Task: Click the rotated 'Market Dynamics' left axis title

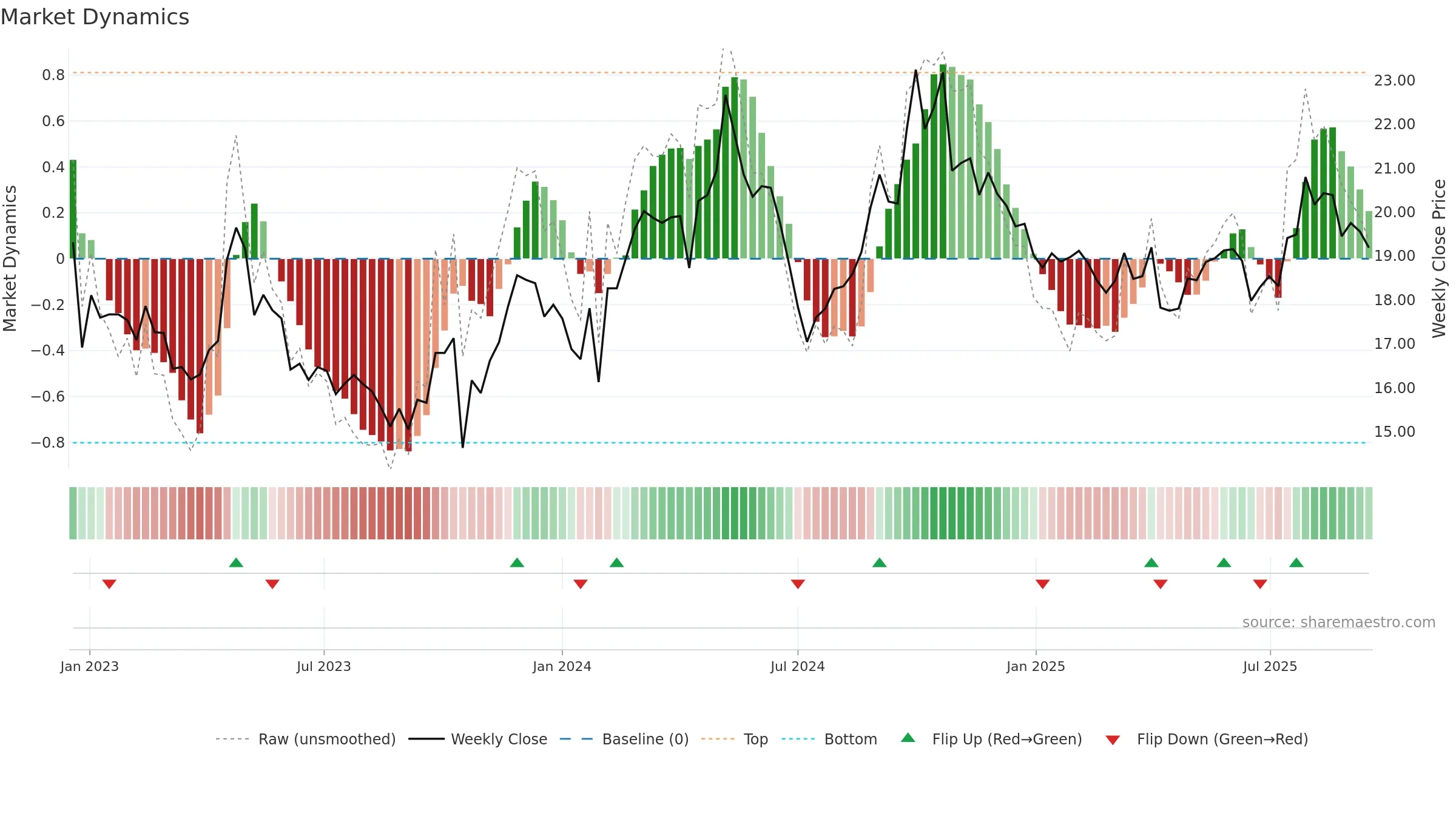Action: [x=10, y=258]
